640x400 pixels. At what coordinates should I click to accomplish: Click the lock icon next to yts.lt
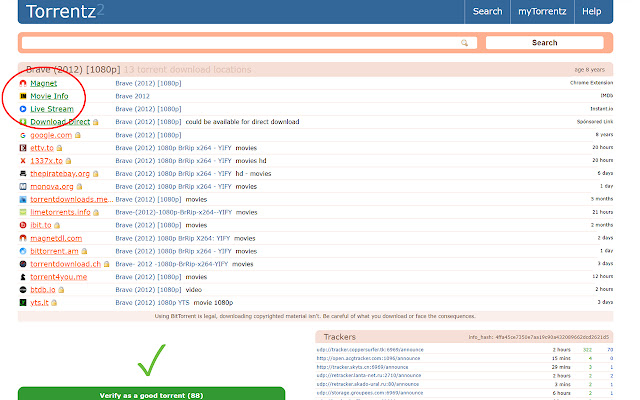pyautogui.click(x=54, y=303)
